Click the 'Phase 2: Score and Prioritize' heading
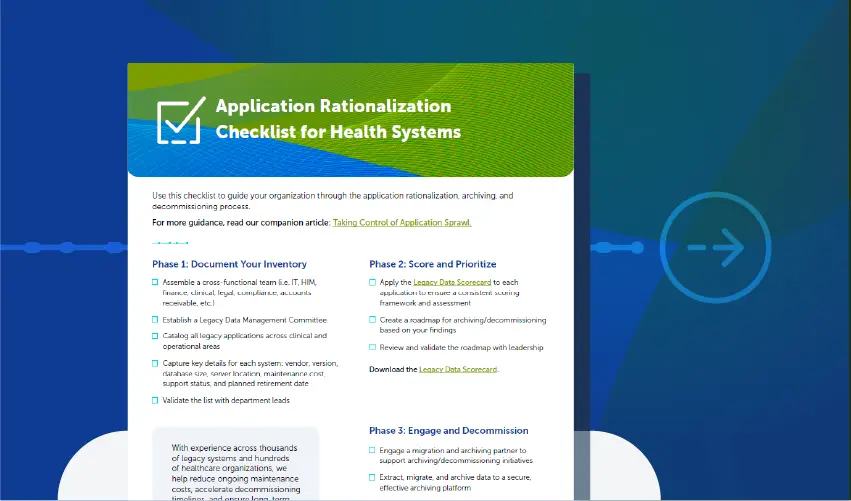 pos(433,264)
